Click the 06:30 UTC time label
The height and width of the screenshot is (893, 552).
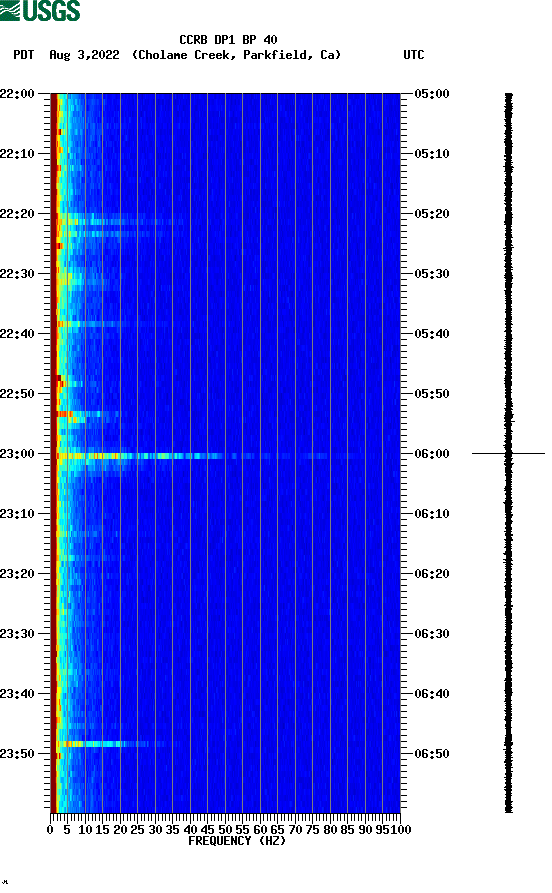[x=432, y=634]
